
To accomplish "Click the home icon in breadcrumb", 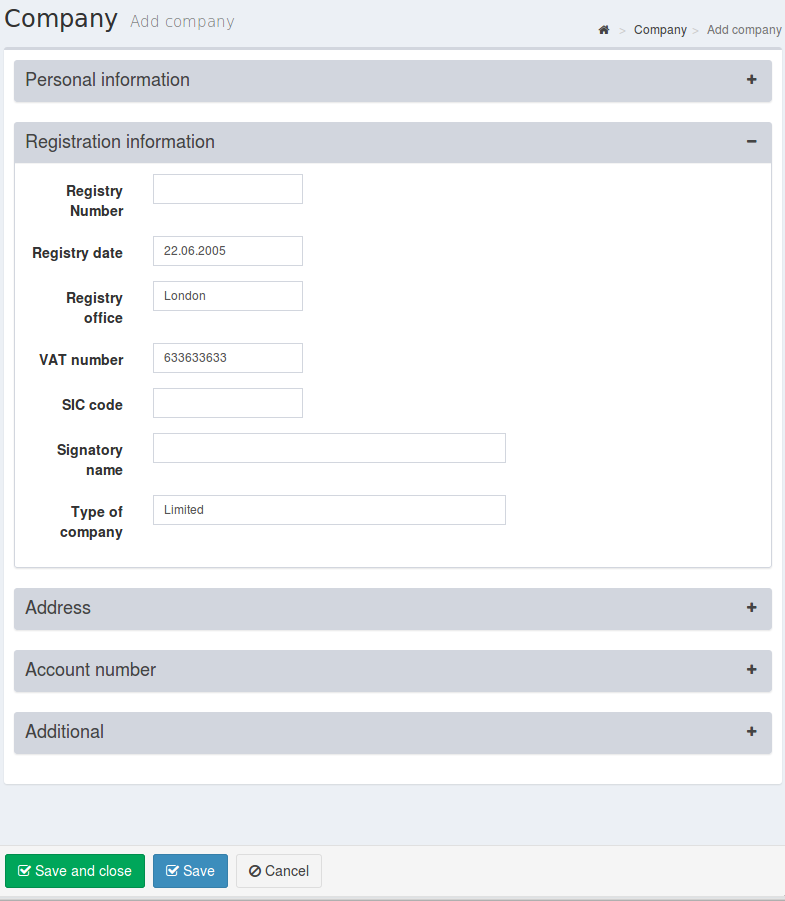I will coord(603,30).
